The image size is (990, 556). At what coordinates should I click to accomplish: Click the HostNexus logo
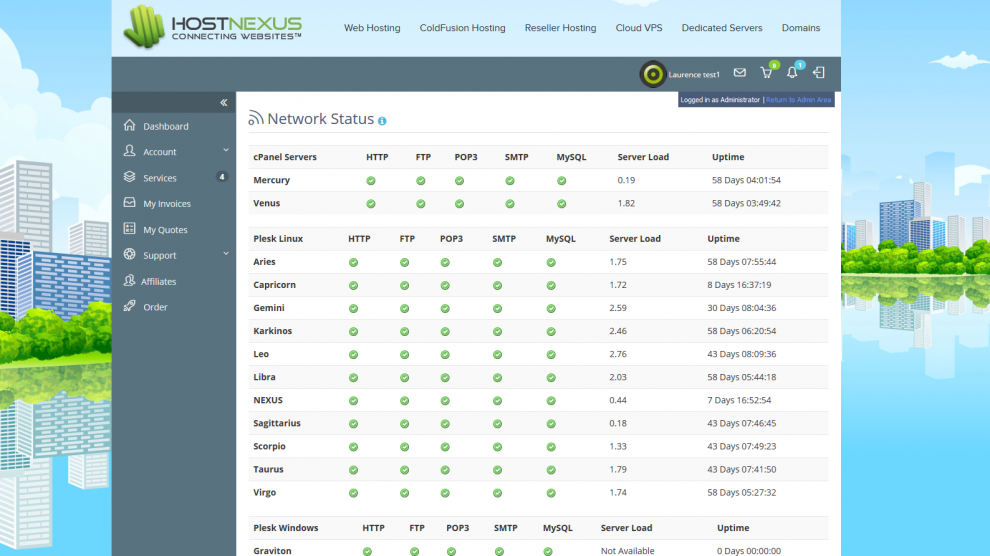213,27
